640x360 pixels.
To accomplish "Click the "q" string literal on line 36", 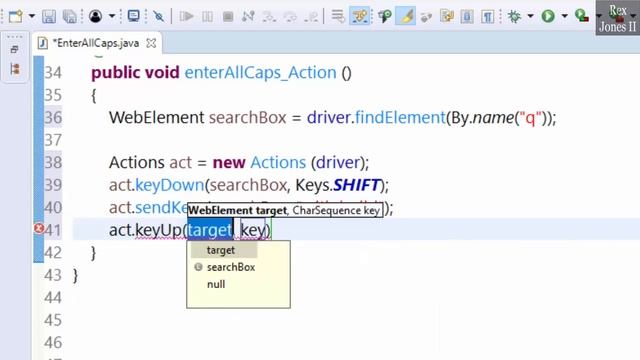I will point(530,118).
